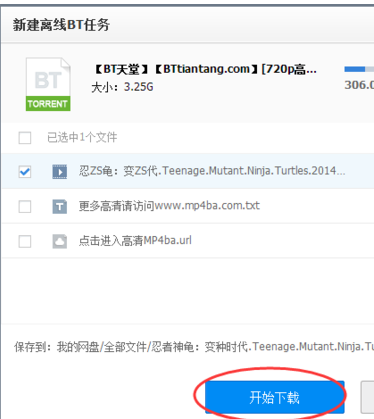Click the size text 大小: 3.25G

coord(122,87)
